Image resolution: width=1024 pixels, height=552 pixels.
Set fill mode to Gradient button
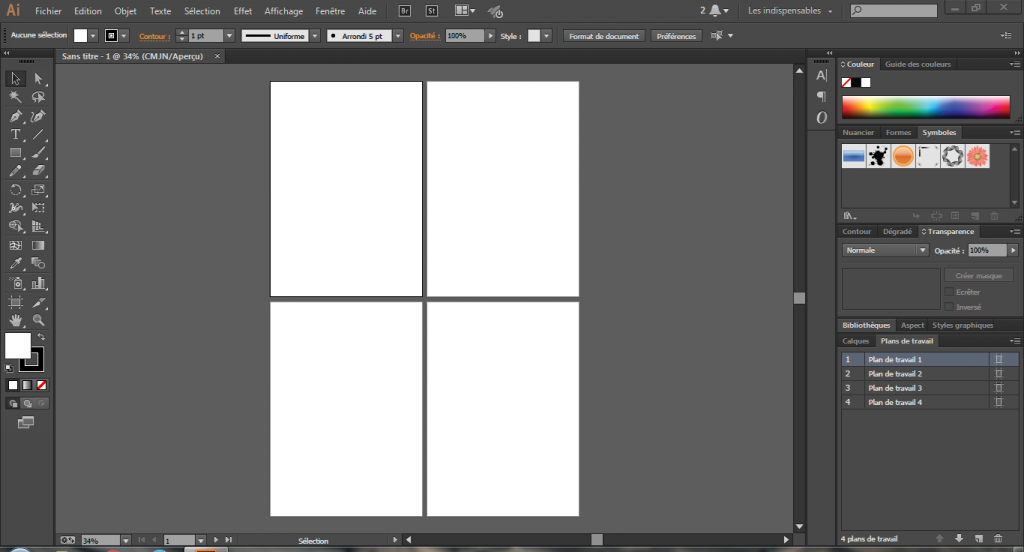(x=27, y=385)
